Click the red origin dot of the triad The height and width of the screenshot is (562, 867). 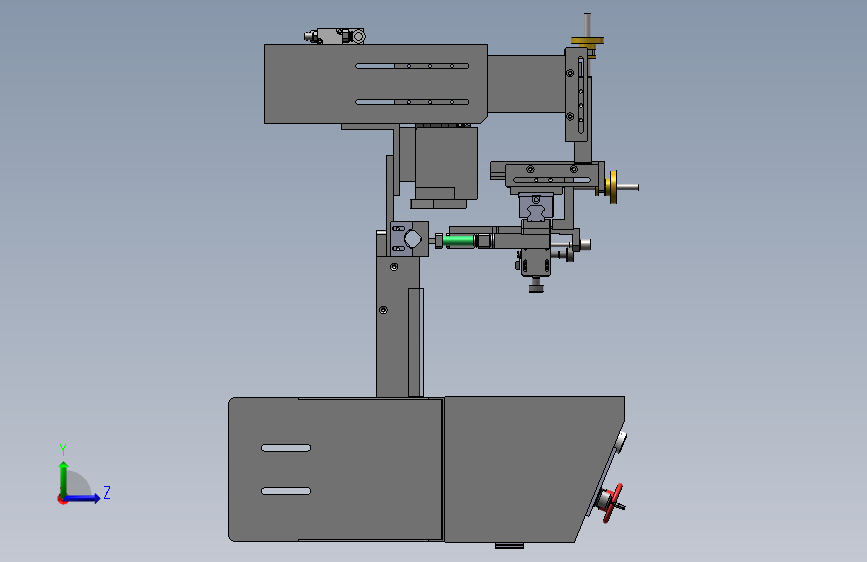tap(61, 499)
